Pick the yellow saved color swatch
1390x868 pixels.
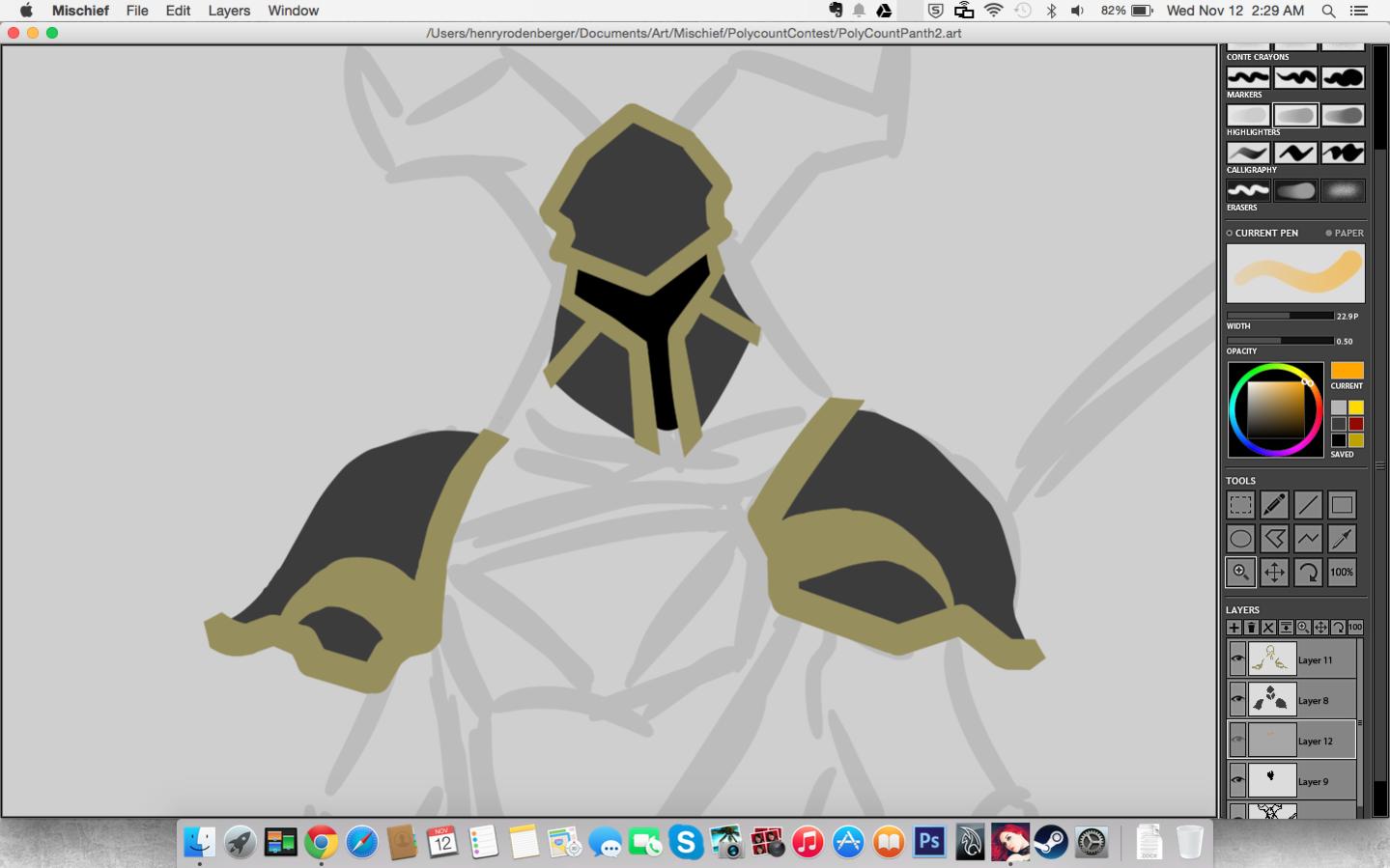1356,407
